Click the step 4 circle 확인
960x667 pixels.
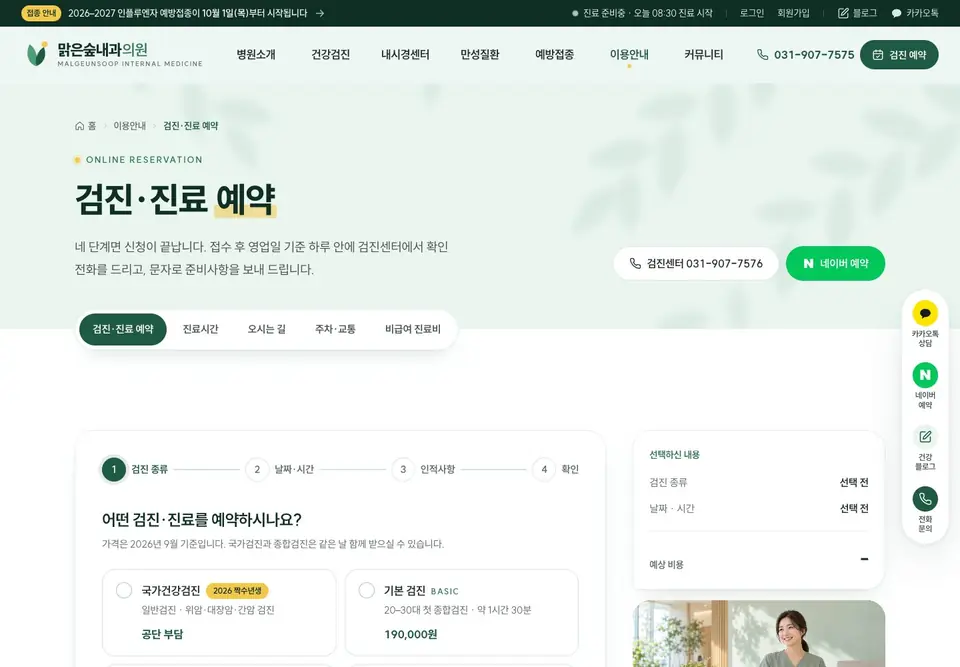pyautogui.click(x=544, y=469)
